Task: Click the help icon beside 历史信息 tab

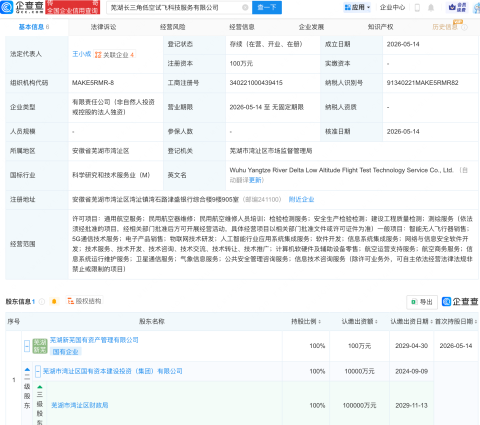Action: [x=464, y=27]
